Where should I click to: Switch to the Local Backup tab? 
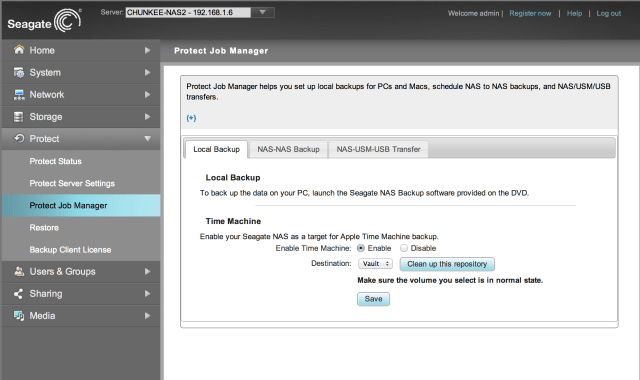216,149
